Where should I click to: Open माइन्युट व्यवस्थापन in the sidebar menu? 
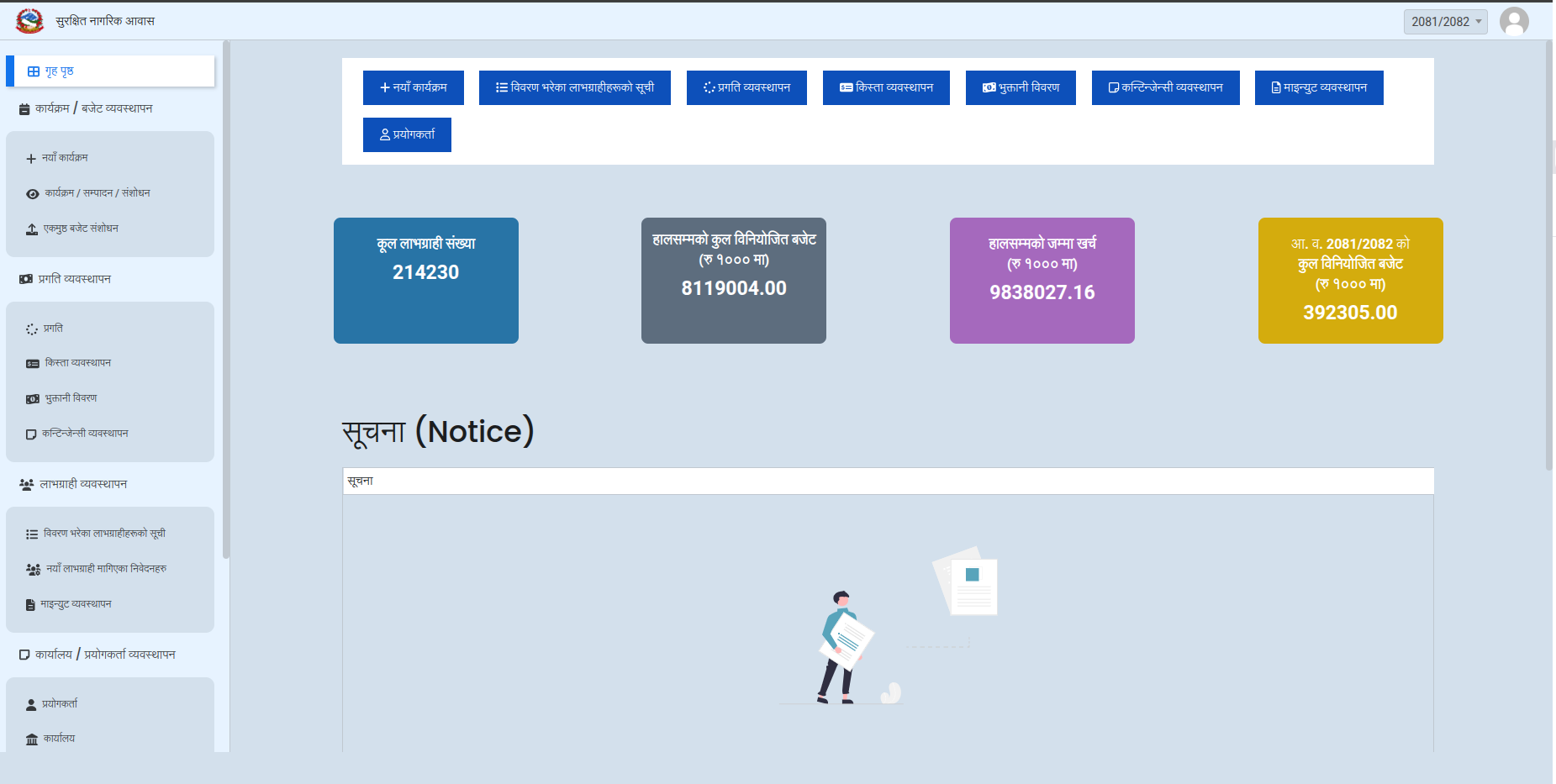pos(76,604)
